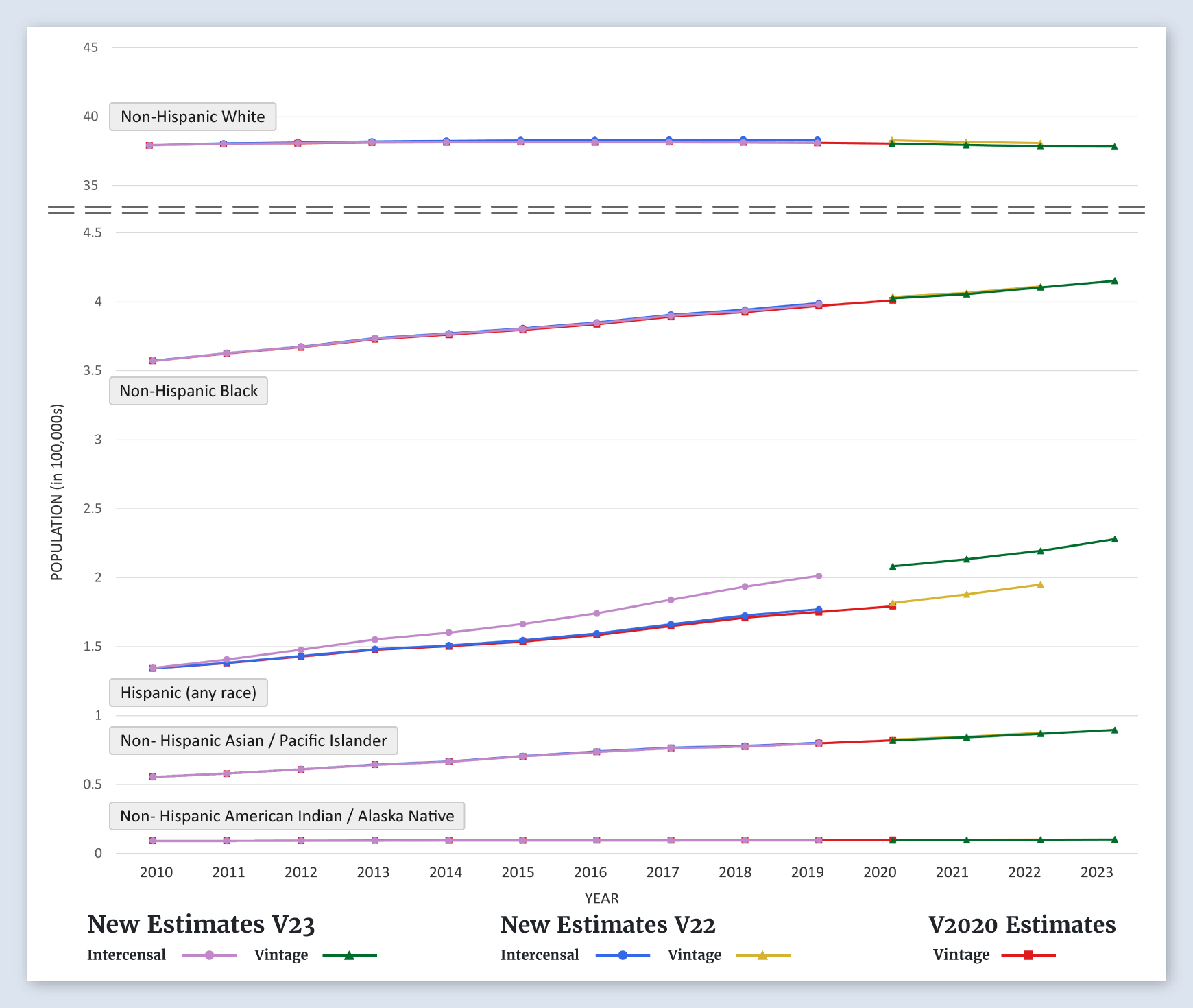Click the V2020 Estimates legend heading
Screen dimensions: 1193x1008
(x=1022, y=924)
